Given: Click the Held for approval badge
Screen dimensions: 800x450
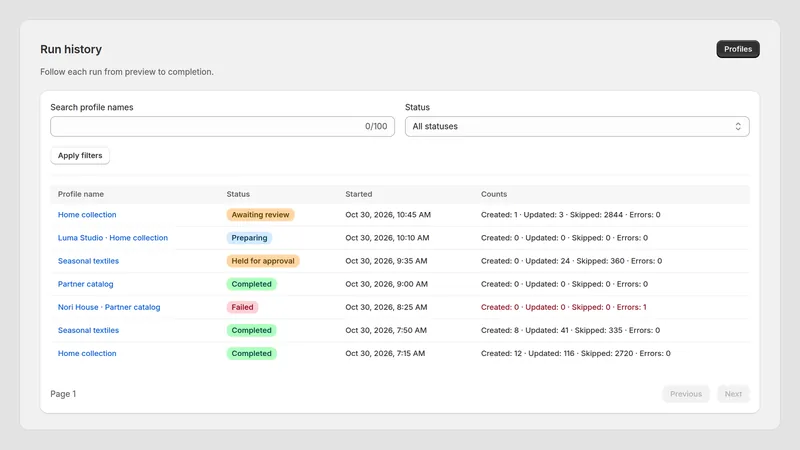Looking at the screenshot, I should [263, 261].
